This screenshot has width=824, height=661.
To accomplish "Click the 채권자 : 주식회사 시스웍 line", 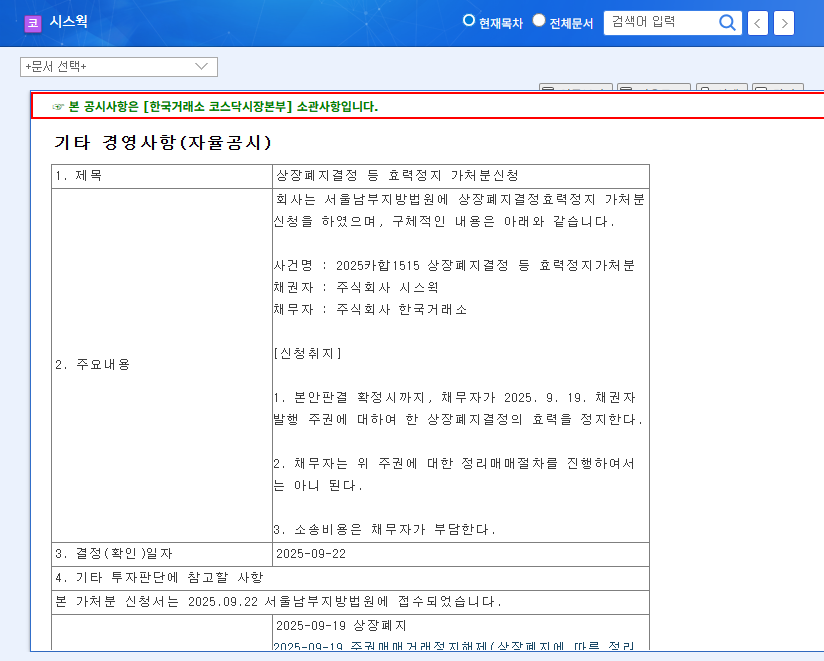I will click(x=356, y=287).
